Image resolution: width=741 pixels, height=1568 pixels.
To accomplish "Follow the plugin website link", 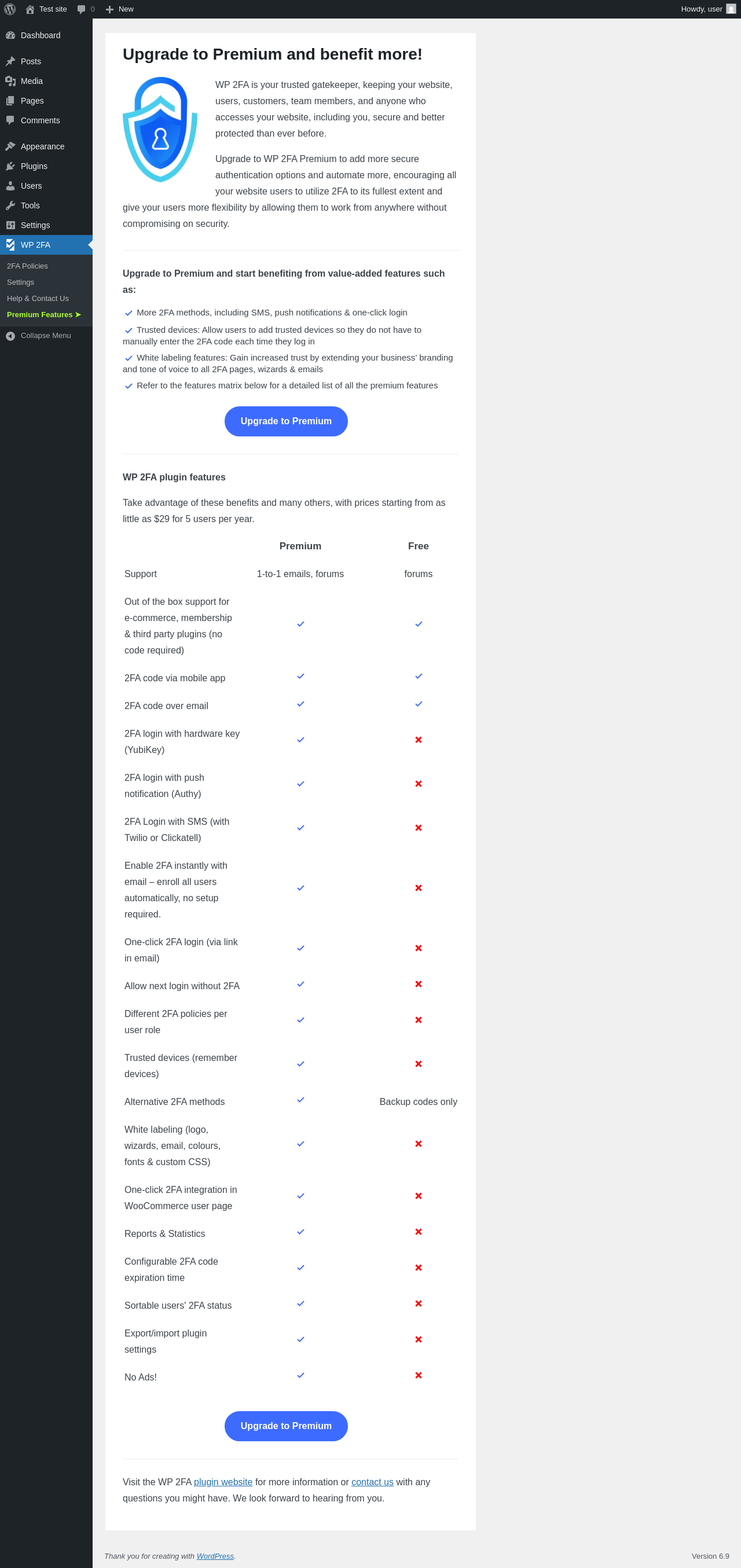I will [223, 1482].
